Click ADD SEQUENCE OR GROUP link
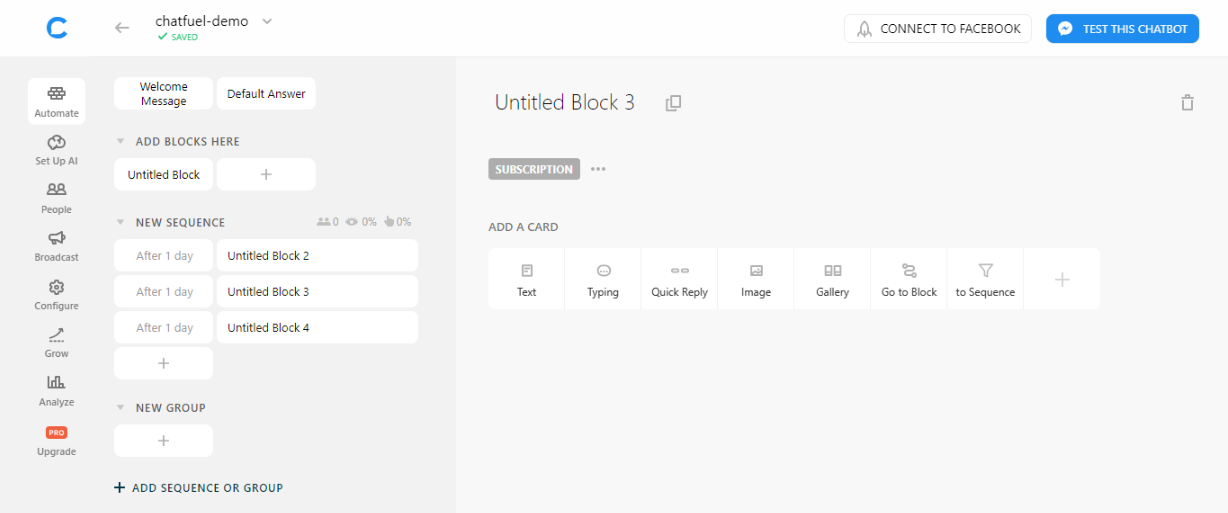Screen dimensions: 1228x513 coord(199,488)
